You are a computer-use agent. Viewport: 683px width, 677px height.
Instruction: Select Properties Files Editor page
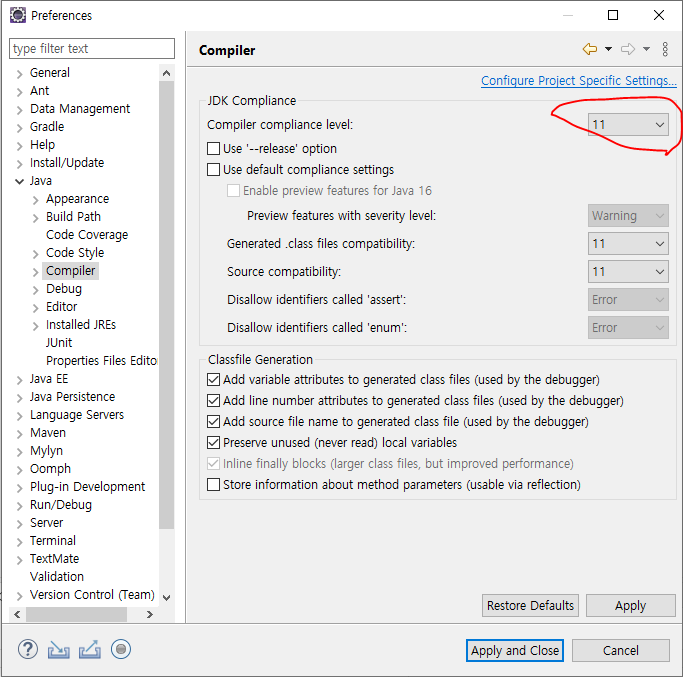click(101, 361)
